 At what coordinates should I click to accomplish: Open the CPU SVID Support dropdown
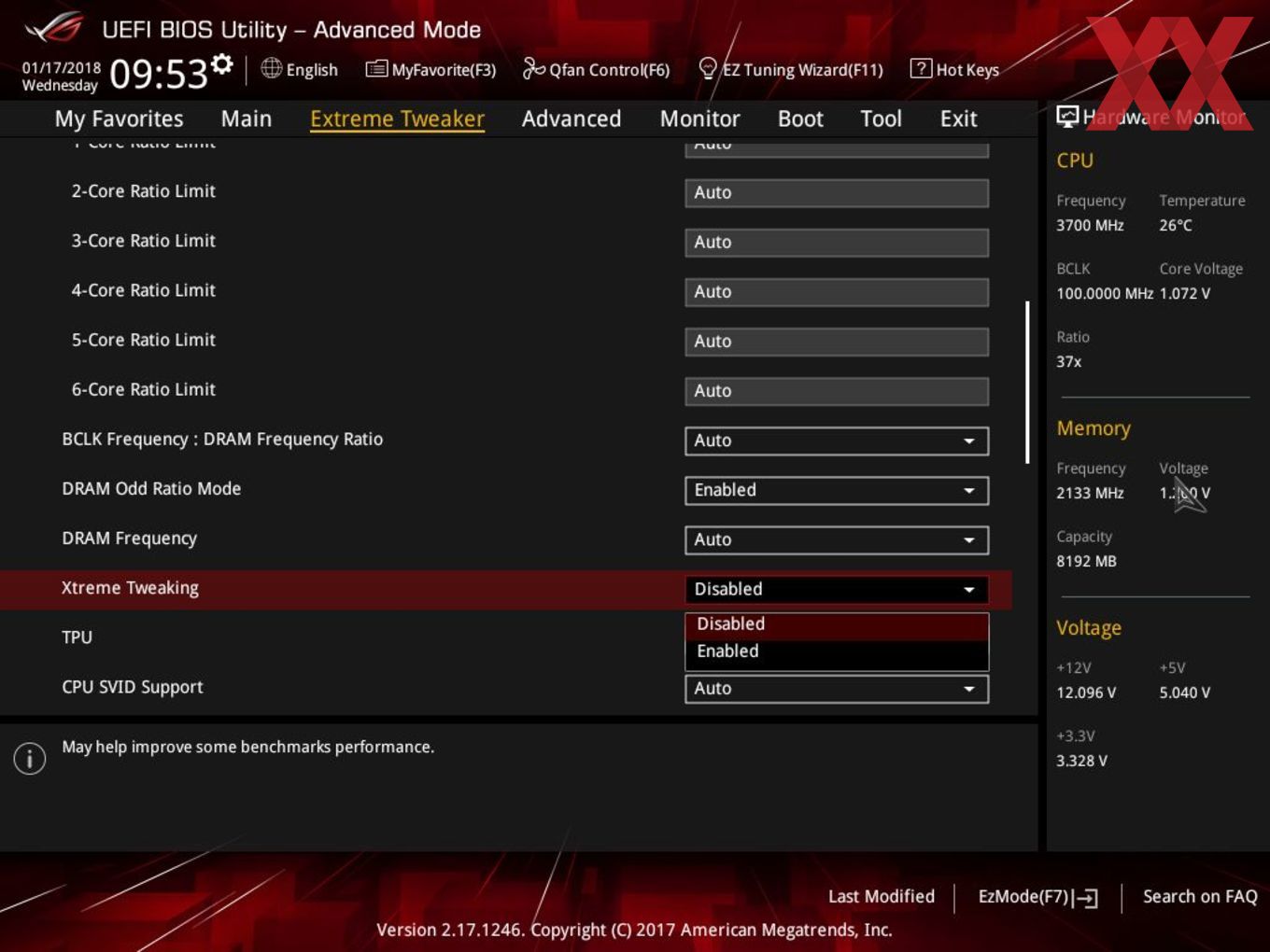[x=837, y=689]
